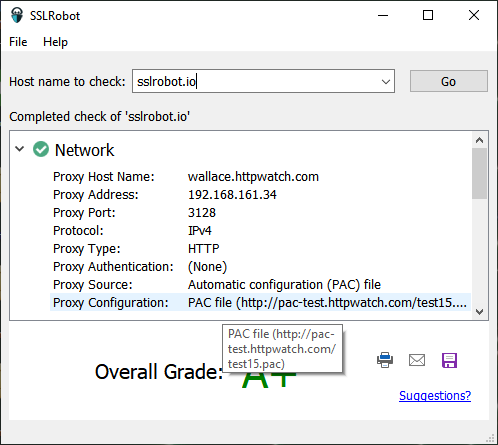This screenshot has width=498, height=445.
Task: Click the truncated PAC file URL value
Action: point(327,303)
